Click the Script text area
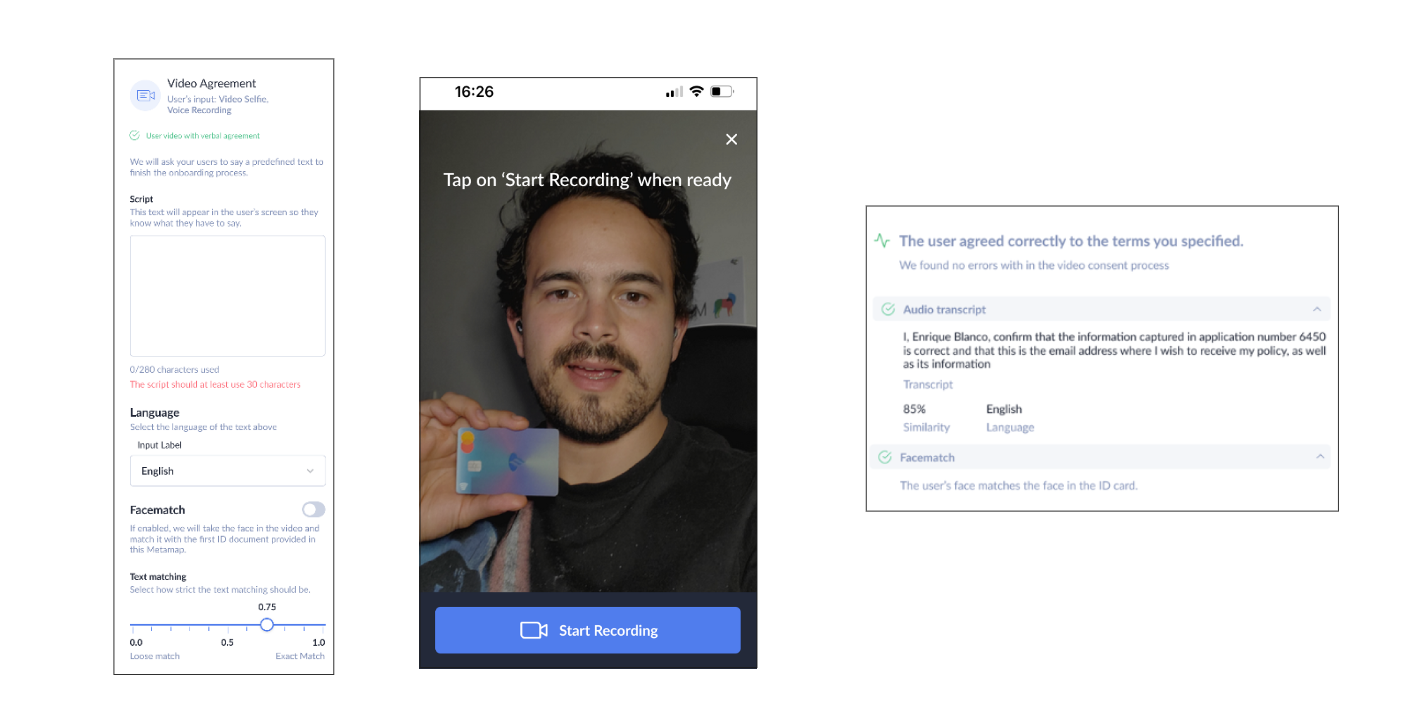 pyautogui.click(x=228, y=296)
